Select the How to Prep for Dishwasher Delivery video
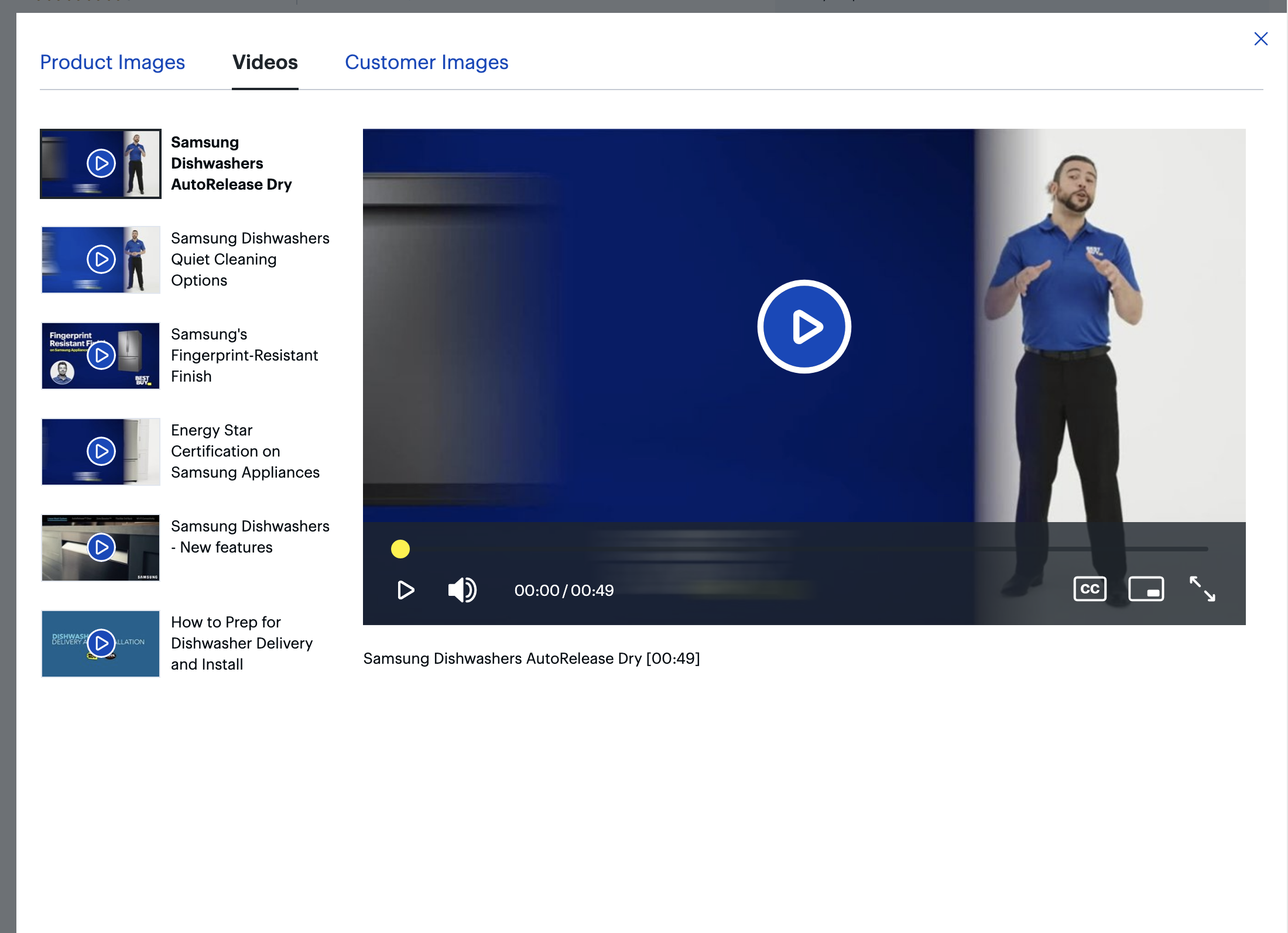This screenshot has height=933, width=1288. (101, 643)
